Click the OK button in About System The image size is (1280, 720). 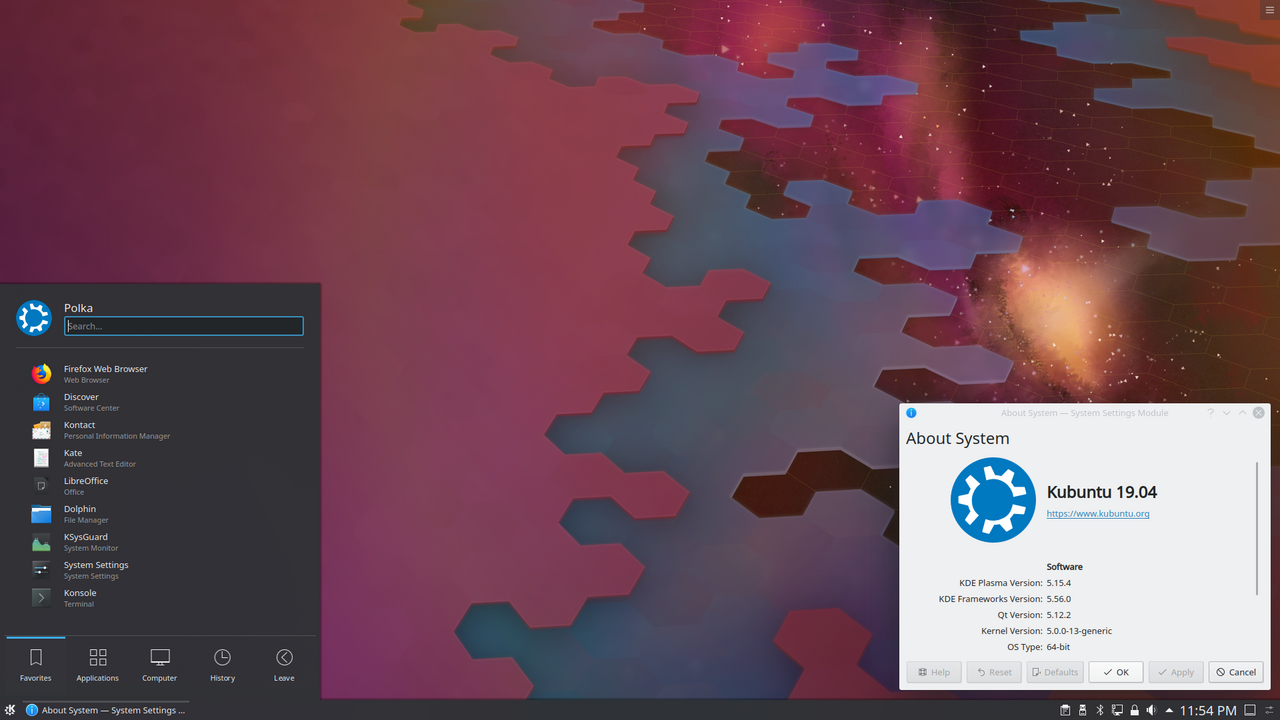(x=1115, y=672)
